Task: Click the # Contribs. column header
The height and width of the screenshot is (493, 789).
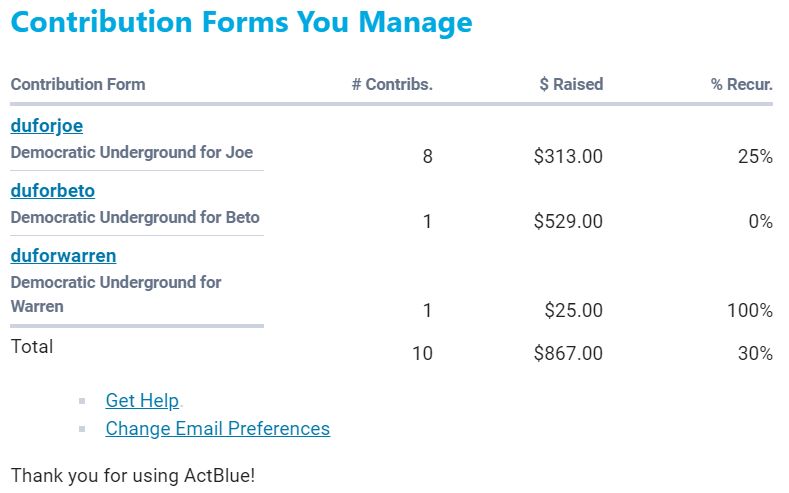Action: point(392,84)
